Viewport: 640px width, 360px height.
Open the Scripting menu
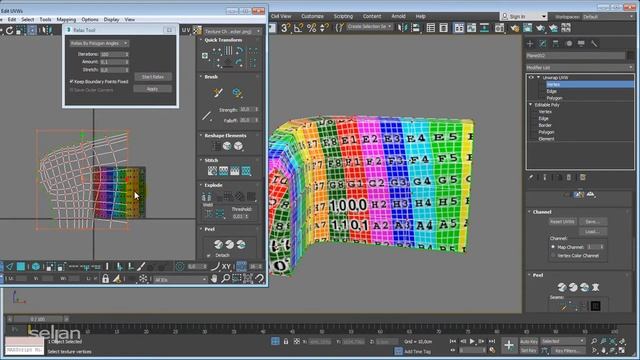point(343,16)
